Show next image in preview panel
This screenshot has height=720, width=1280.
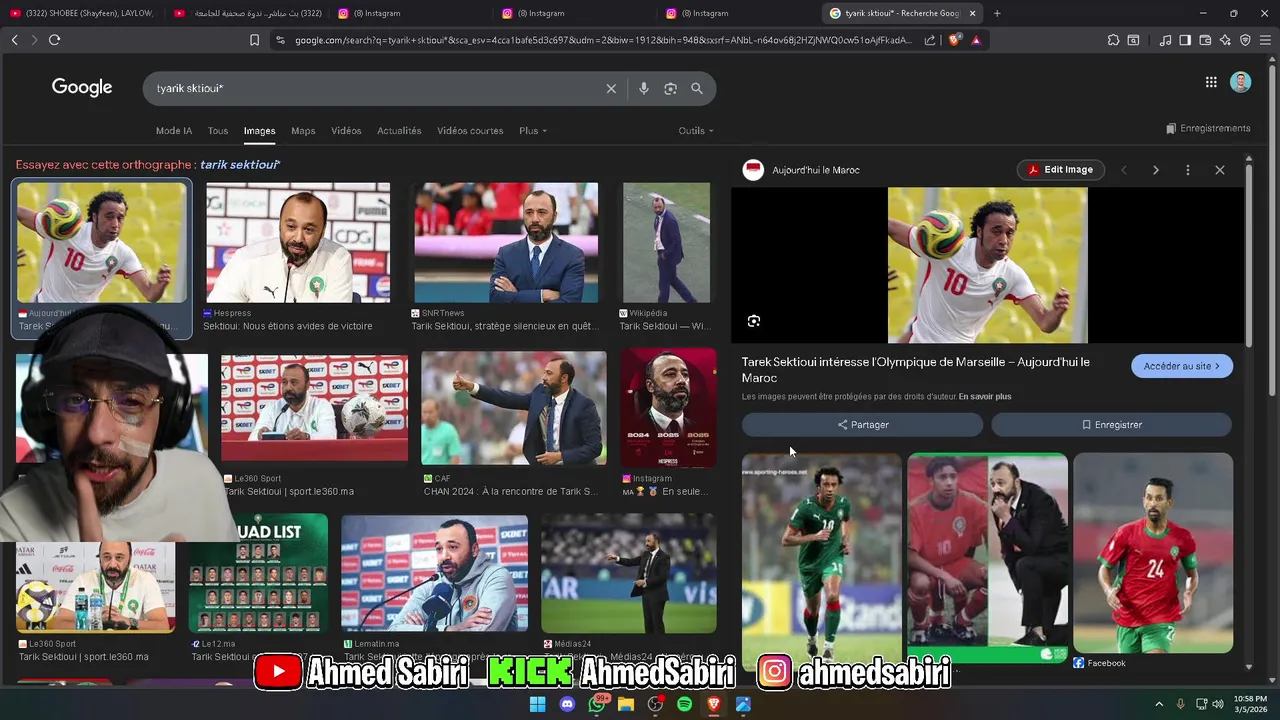[1156, 170]
